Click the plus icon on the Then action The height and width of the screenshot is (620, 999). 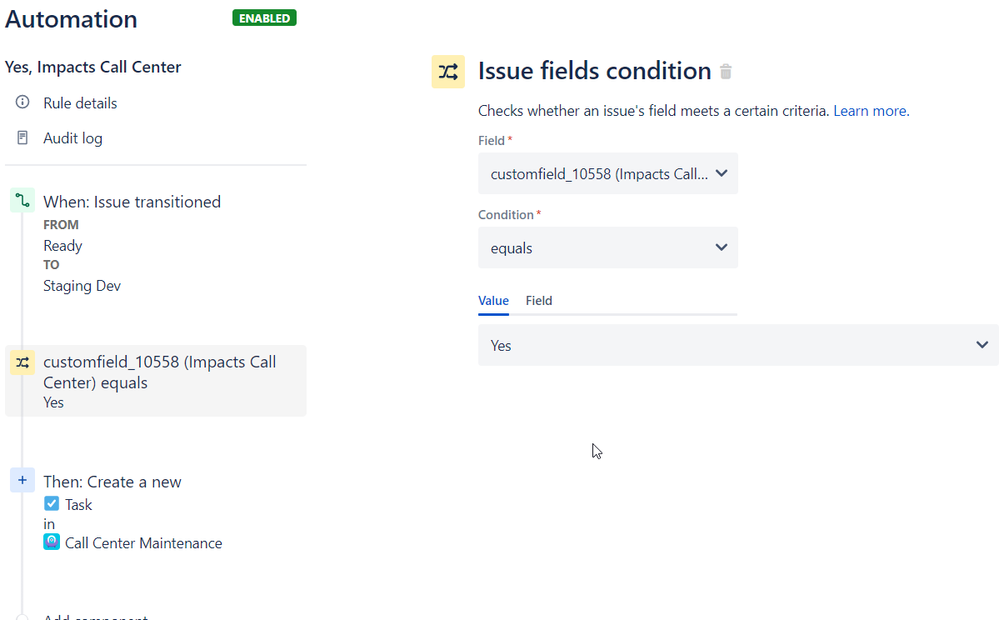tap(22, 480)
